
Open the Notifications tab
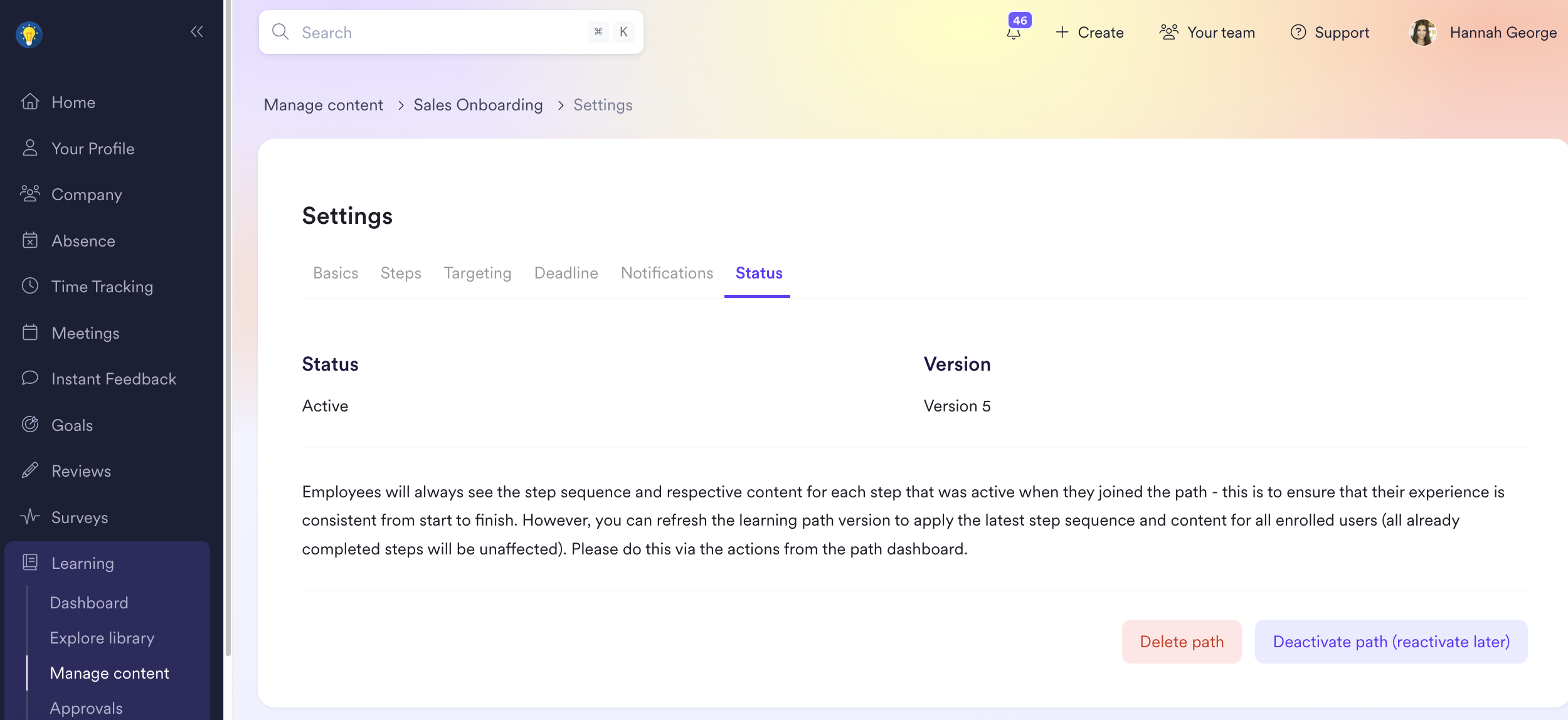[667, 273]
